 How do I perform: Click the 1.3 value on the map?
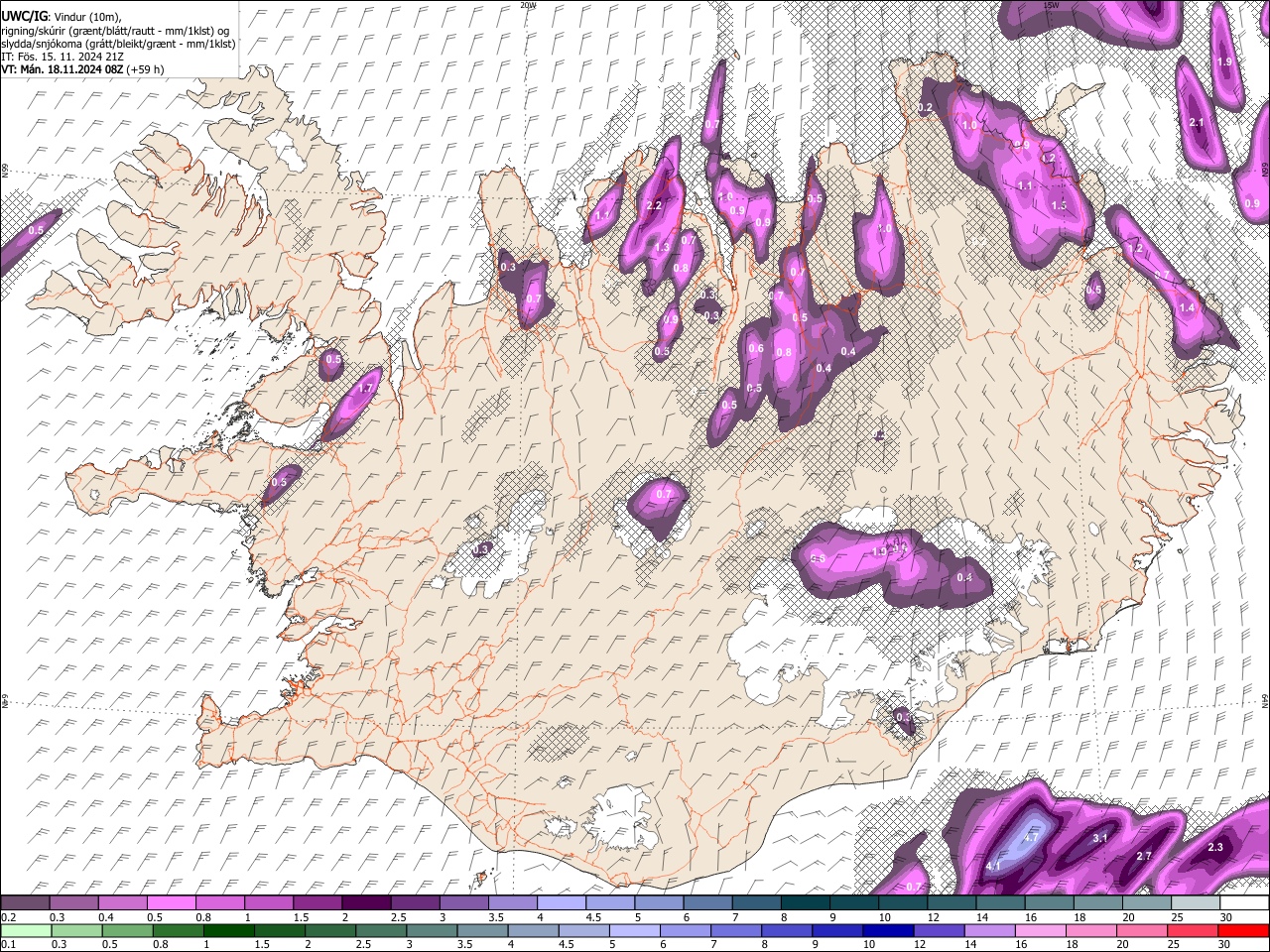click(662, 247)
